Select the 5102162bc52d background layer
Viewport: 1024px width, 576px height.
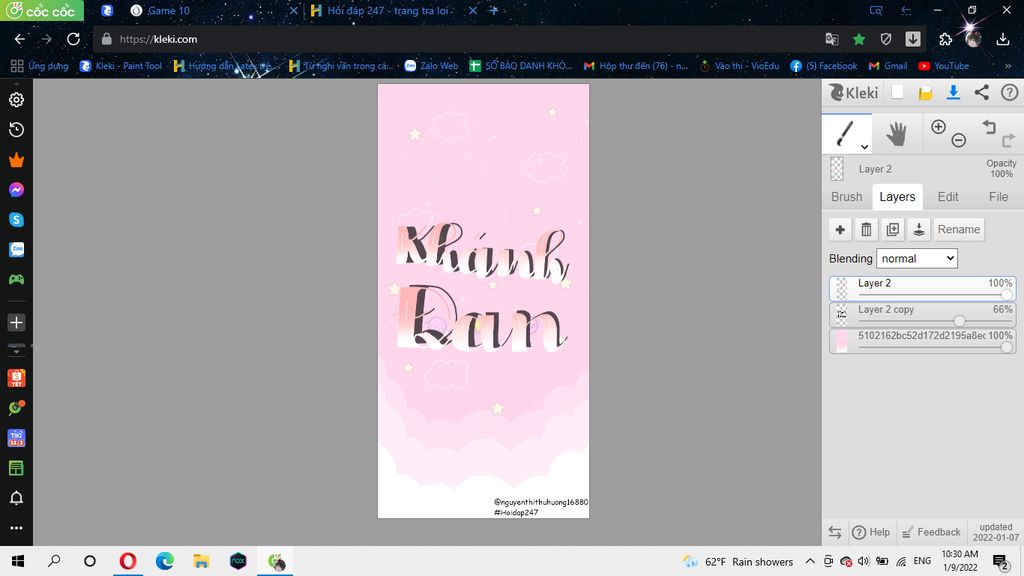[922, 340]
